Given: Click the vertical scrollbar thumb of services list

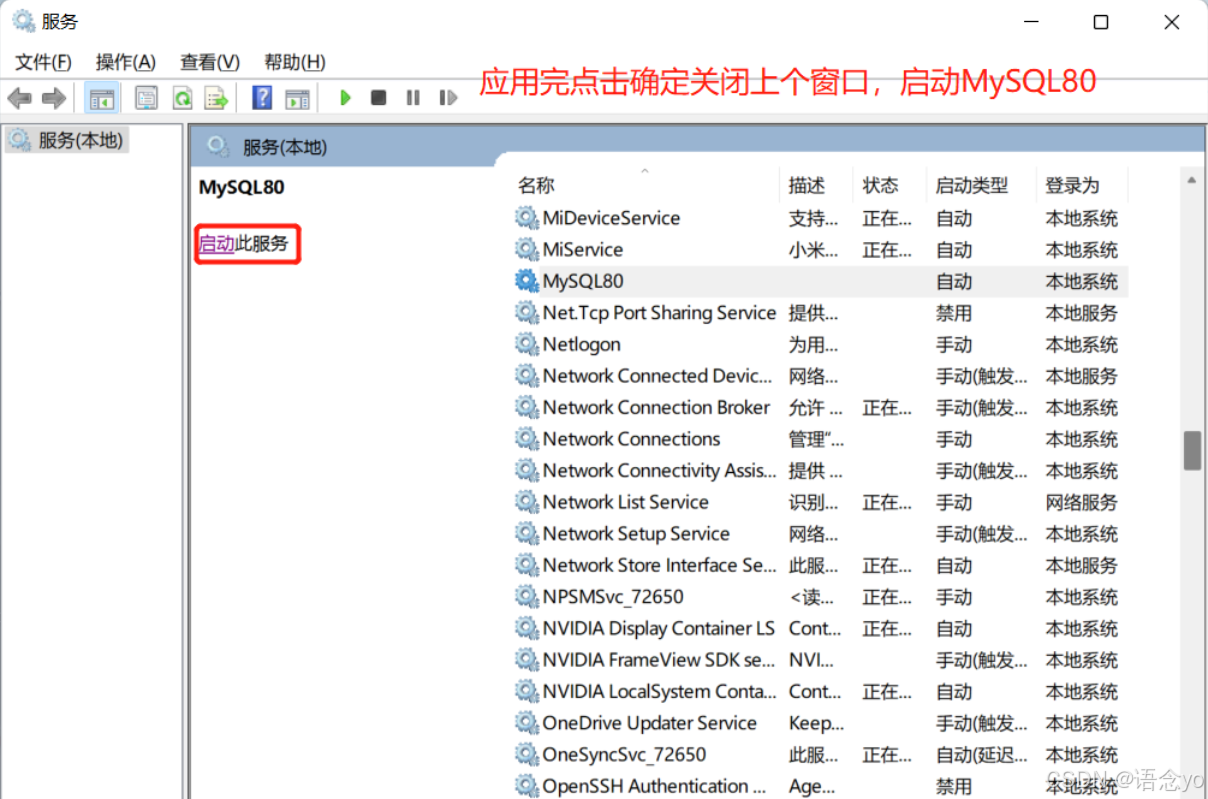Looking at the screenshot, I should [1192, 450].
